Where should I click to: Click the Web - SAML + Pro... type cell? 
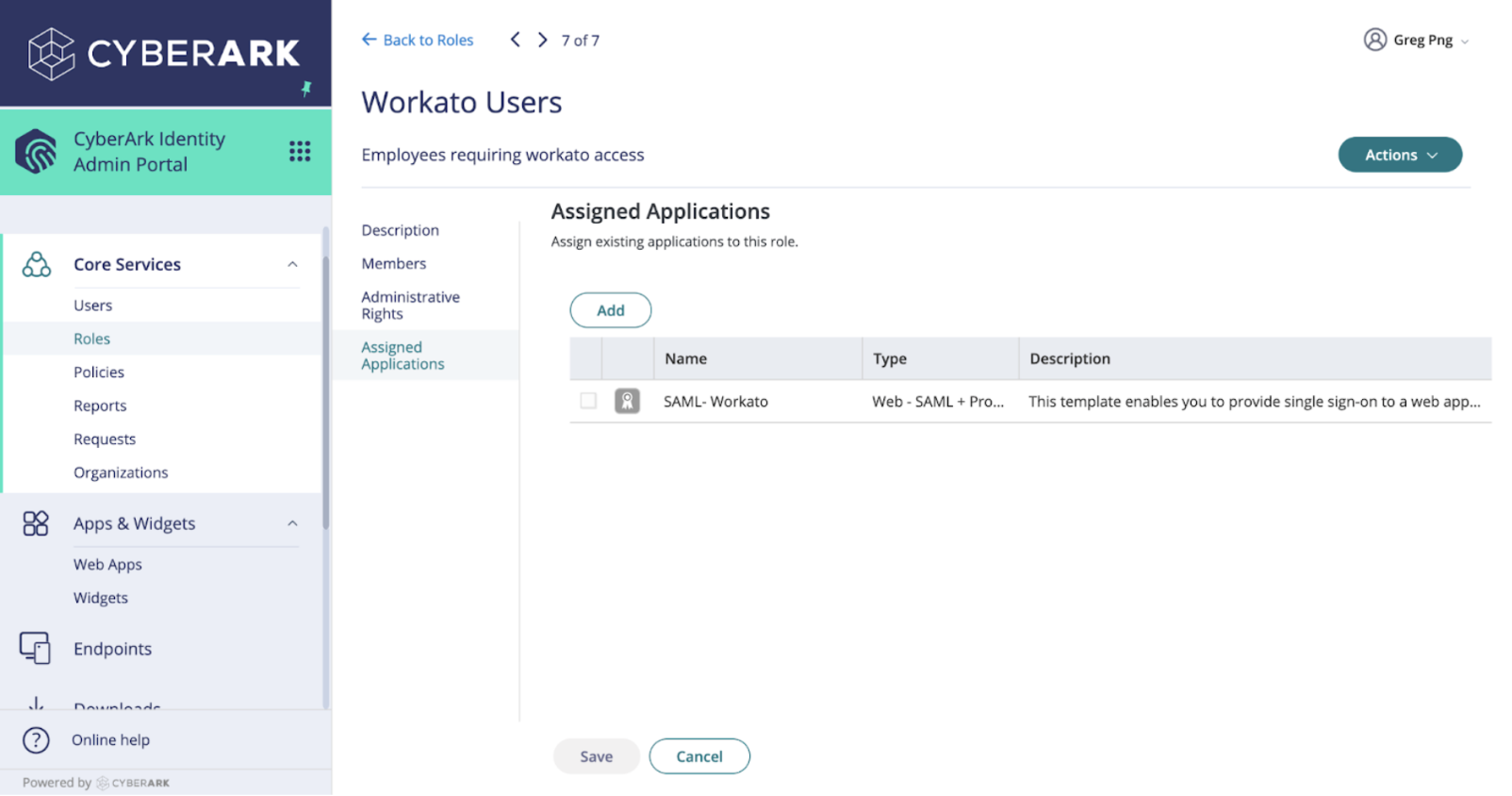tap(938, 402)
